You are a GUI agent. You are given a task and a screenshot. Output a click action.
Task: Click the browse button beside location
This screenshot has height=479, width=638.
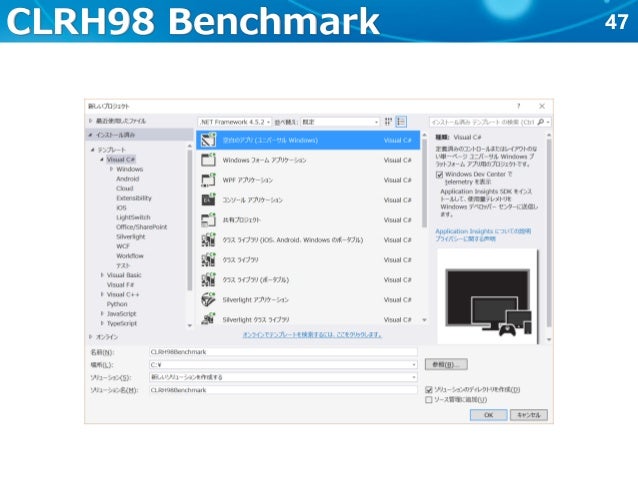pyautogui.click(x=446, y=364)
